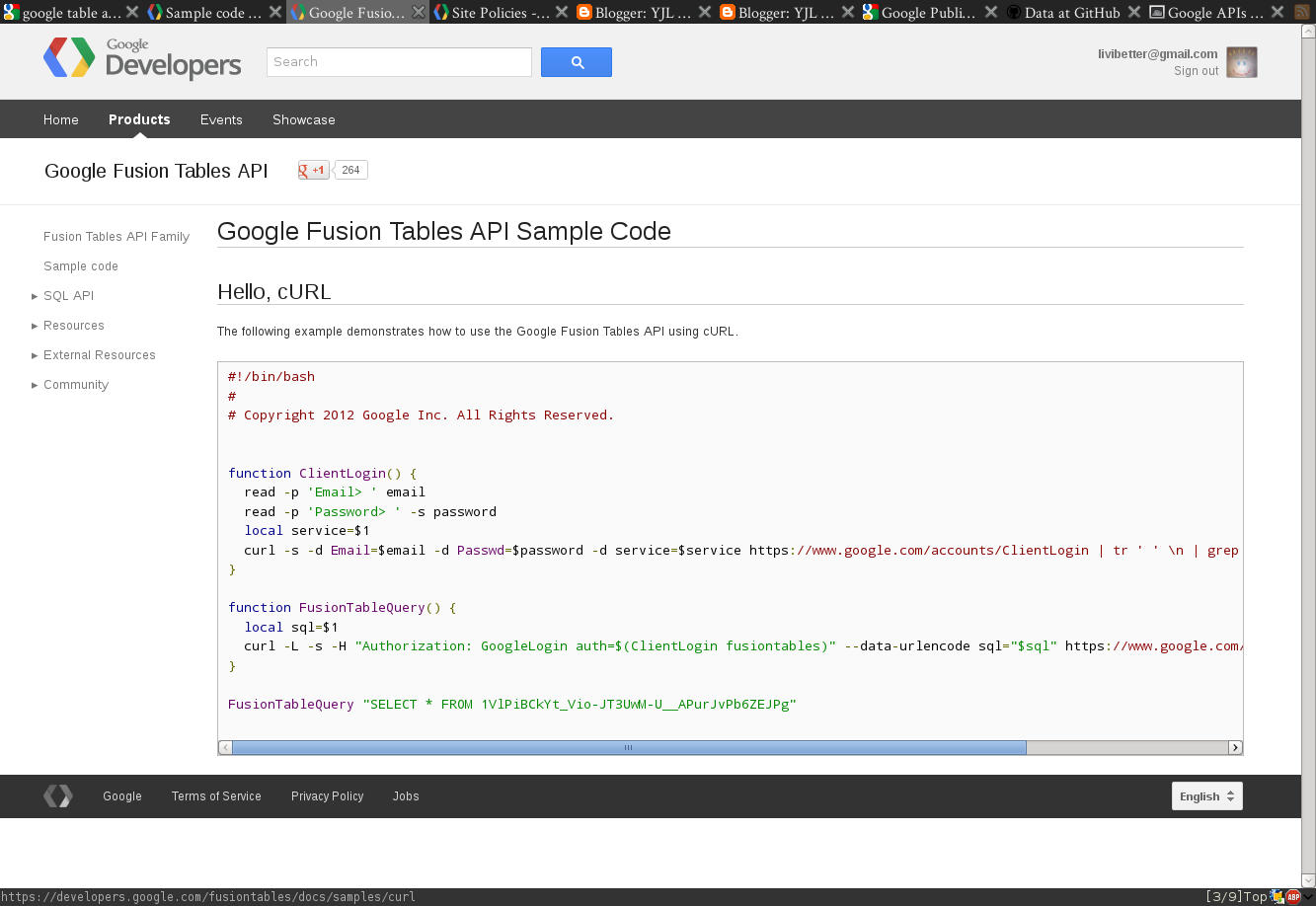Close the 'Google APIs ...' tab
1316x906 pixels.
[x=1277, y=13]
